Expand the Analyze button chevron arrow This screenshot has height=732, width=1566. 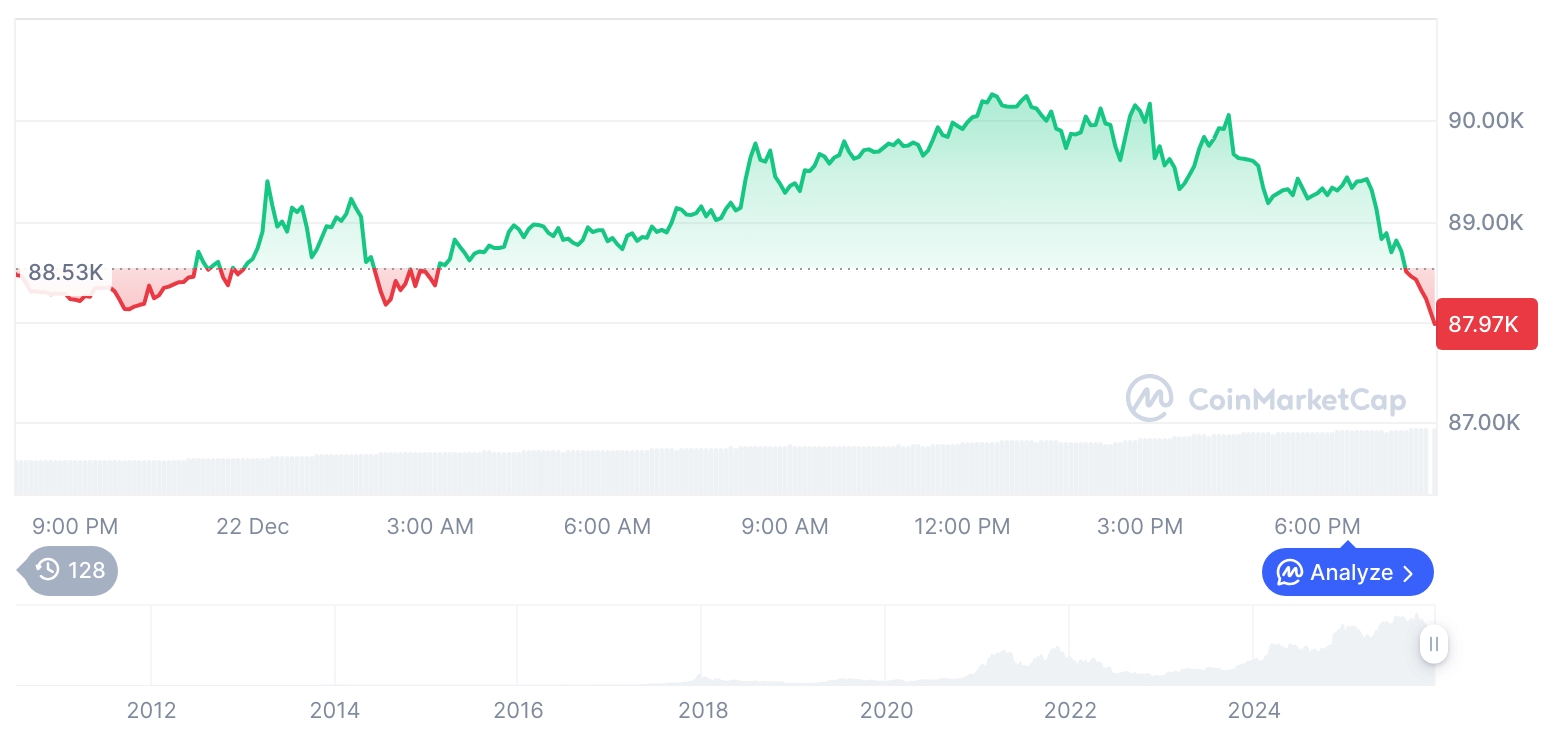[x=1408, y=573]
